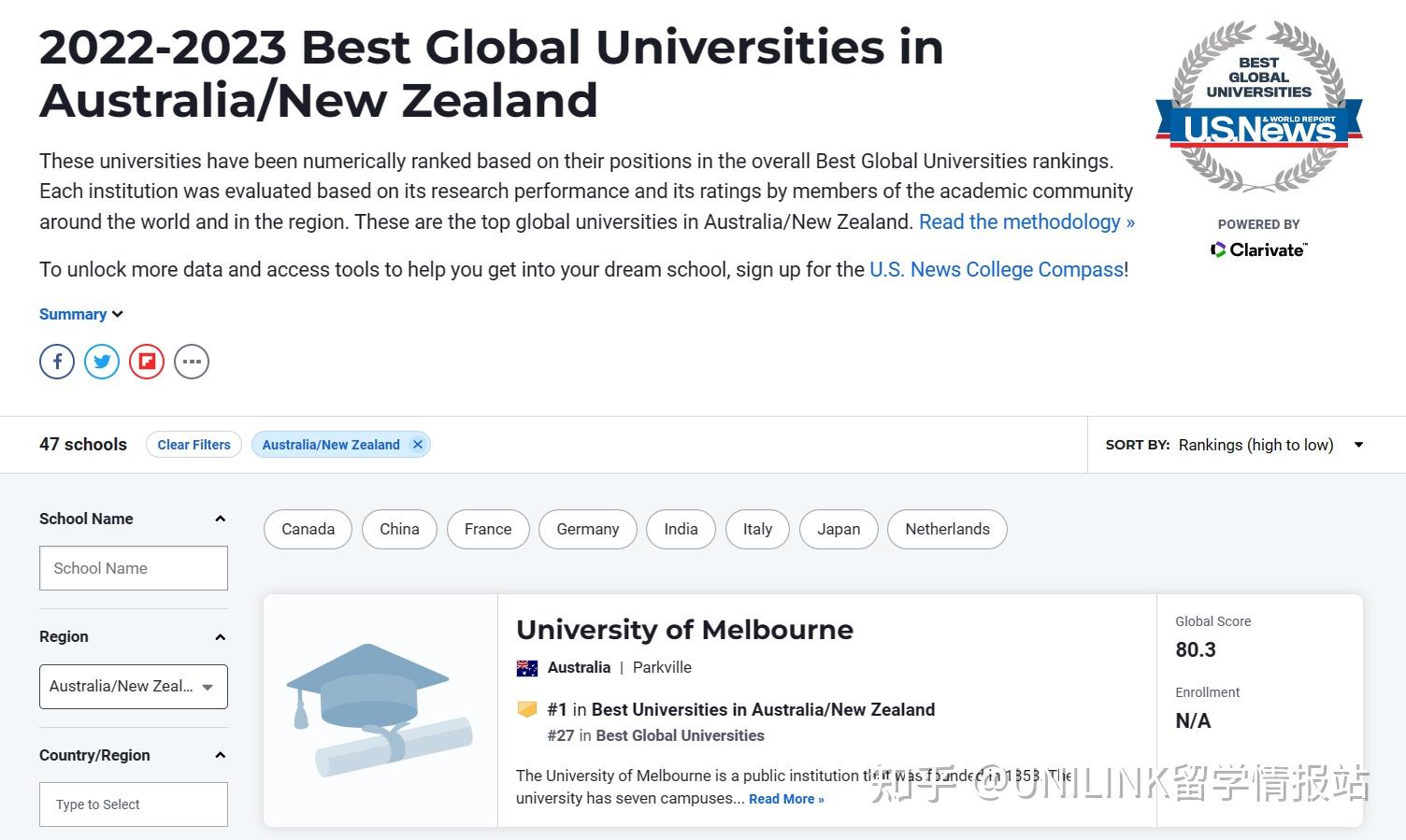This screenshot has height=840, width=1406.
Task: Click the Australian flag next to University of Melbourne
Action: pyautogui.click(x=528, y=667)
